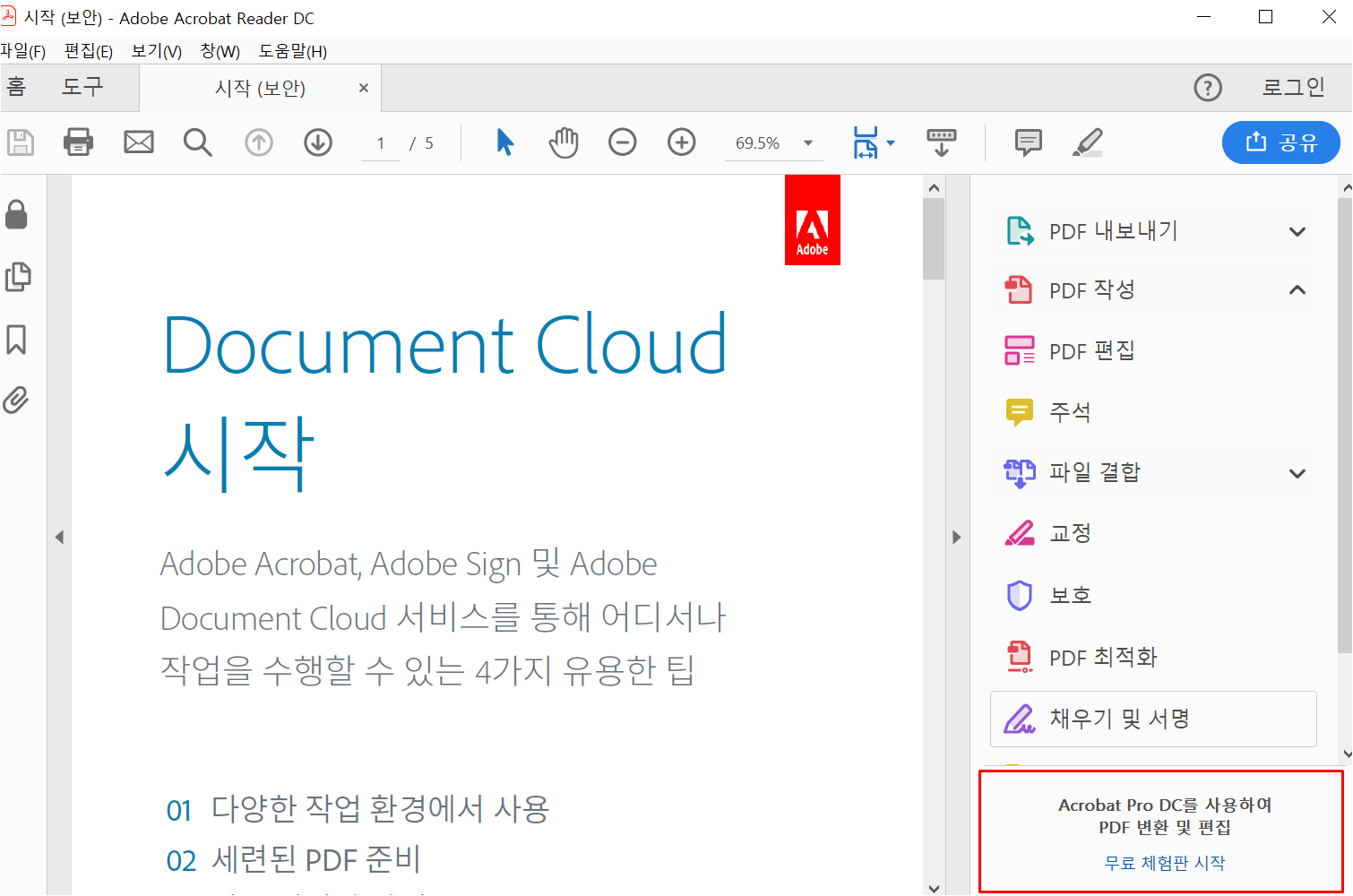Open the 보기(V) menu

(157, 51)
